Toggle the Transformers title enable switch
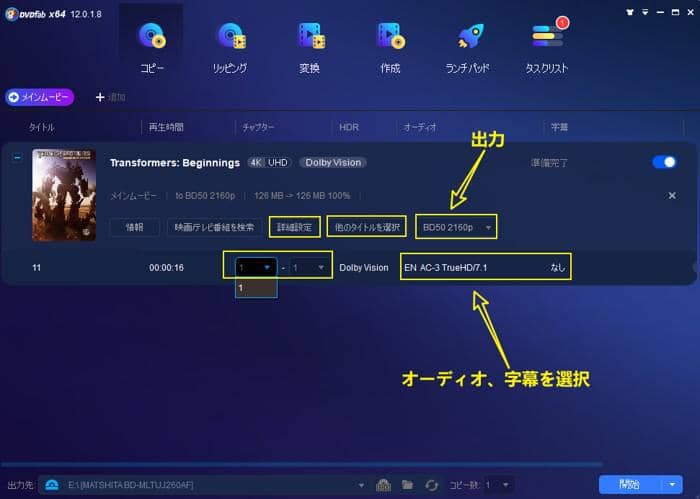This screenshot has height=499, width=700. (663, 162)
